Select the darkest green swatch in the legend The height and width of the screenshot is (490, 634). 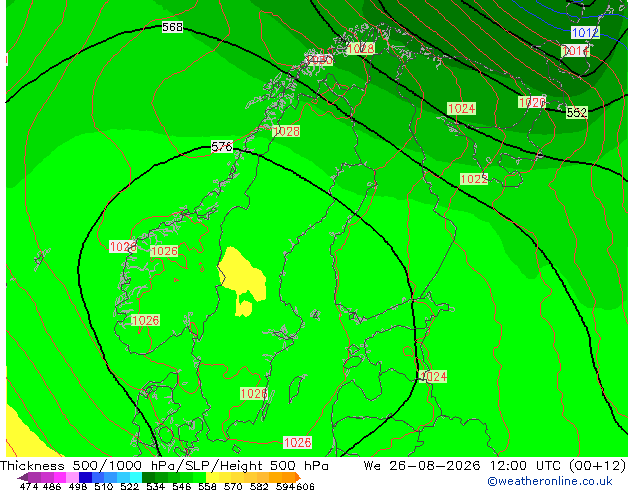tap(148, 477)
